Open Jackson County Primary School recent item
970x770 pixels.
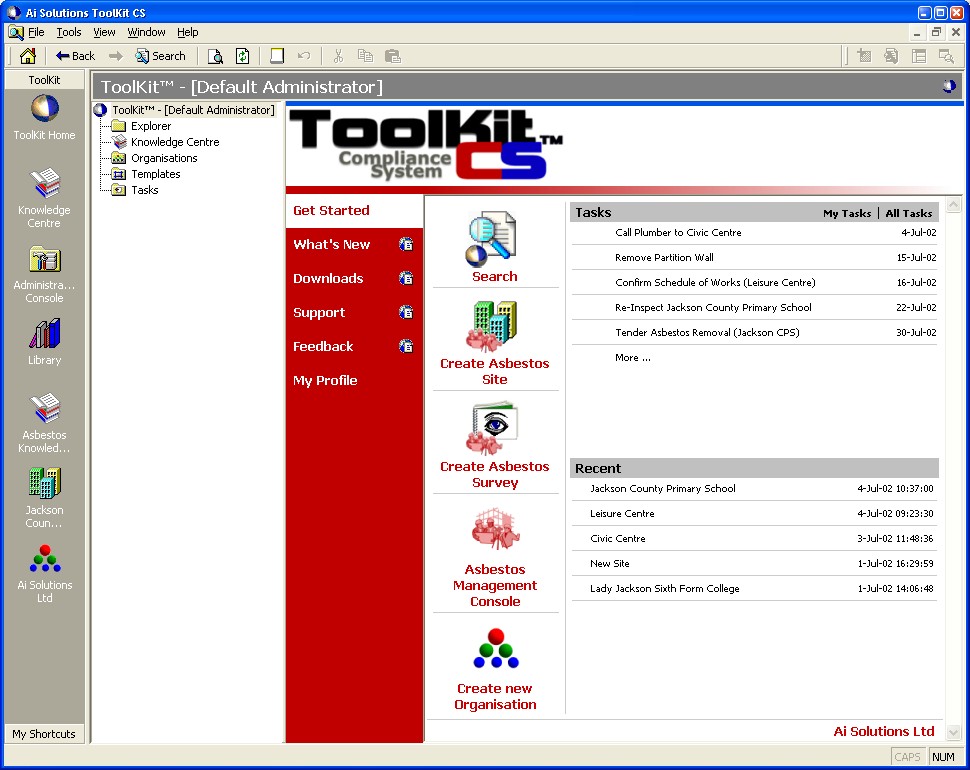pyautogui.click(x=663, y=489)
